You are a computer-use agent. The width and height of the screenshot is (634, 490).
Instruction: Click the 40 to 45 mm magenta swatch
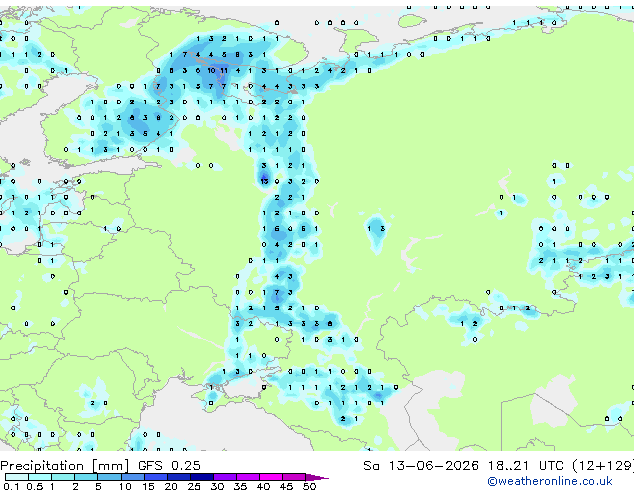pyautogui.click(x=271, y=477)
